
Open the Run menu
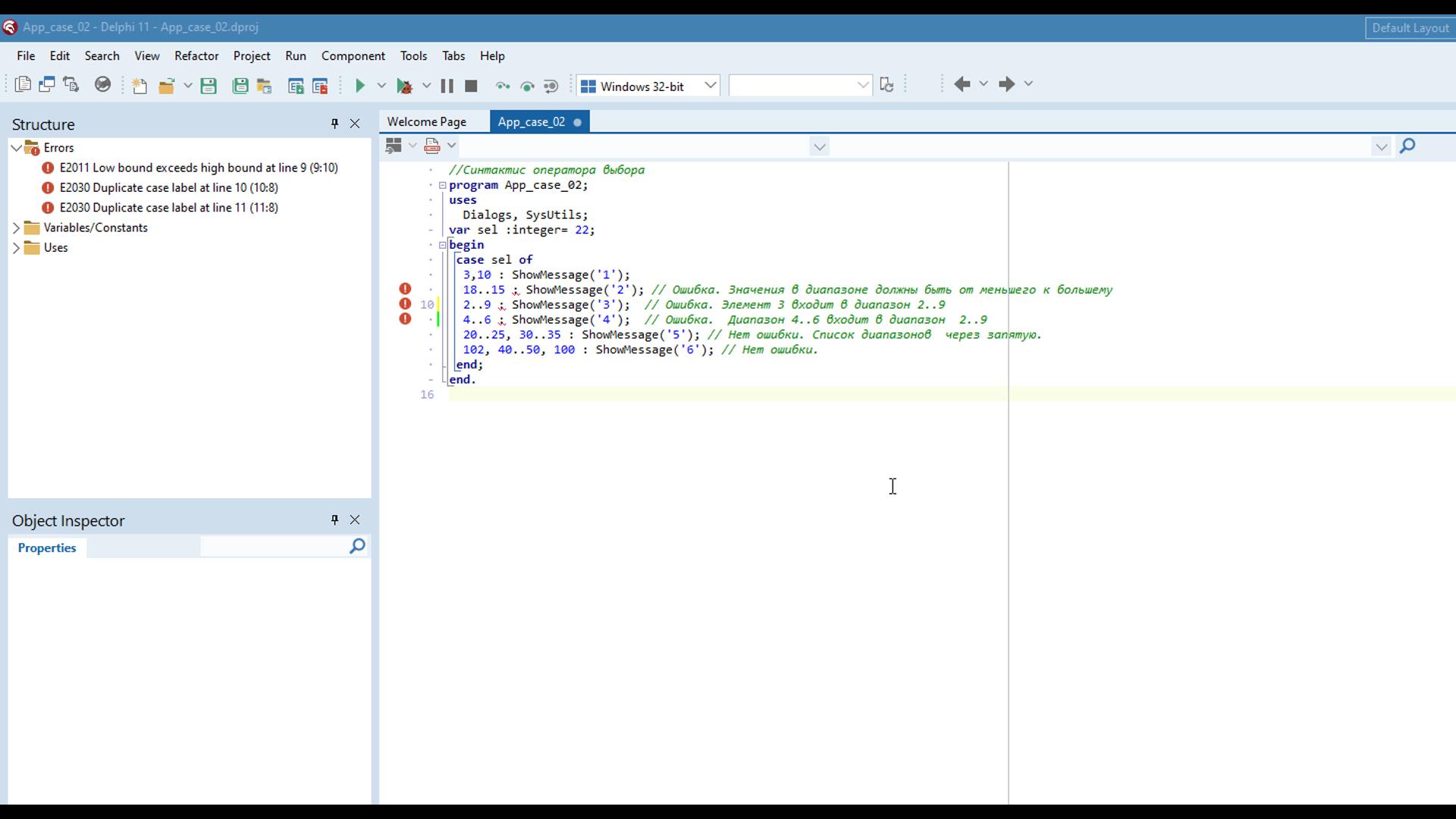(x=296, y=55)
